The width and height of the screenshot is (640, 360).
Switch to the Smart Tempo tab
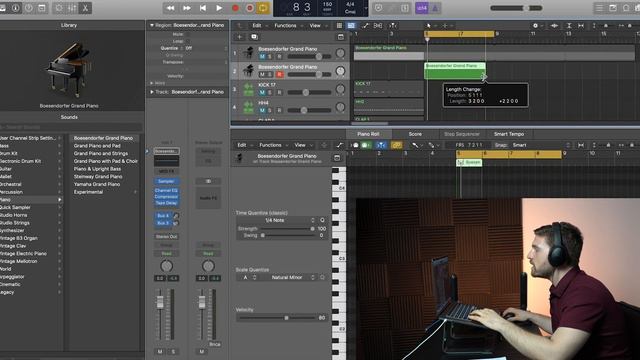point(509,134)
